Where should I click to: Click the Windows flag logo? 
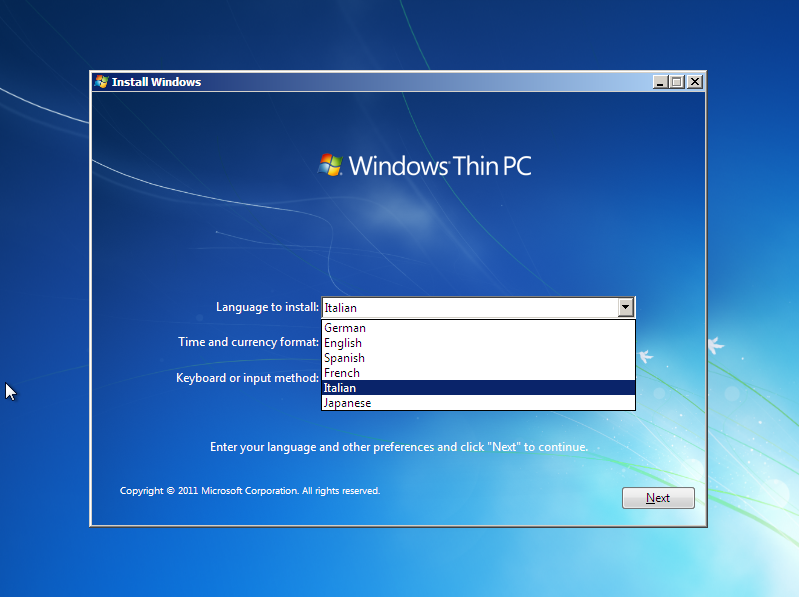(x=330, y=165)
